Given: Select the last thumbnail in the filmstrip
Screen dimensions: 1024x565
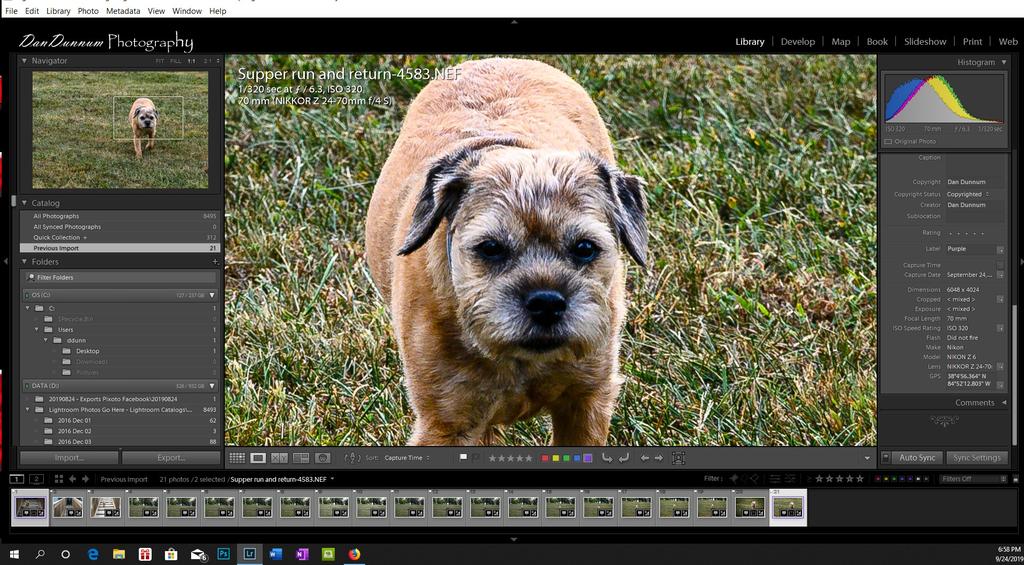Looking at the screenshot, I should [787, 507].
